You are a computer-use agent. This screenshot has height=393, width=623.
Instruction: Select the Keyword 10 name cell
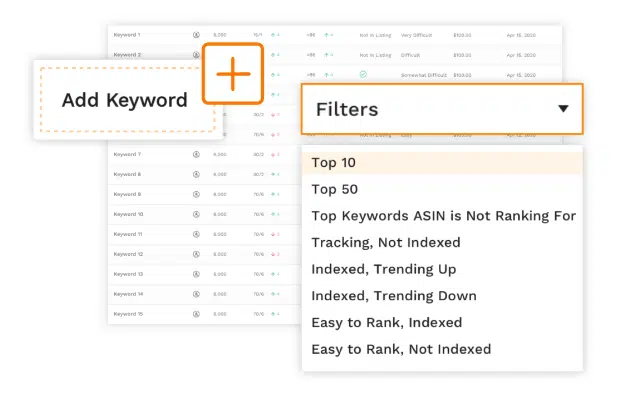pyautogui.click(x=128, y=214)
